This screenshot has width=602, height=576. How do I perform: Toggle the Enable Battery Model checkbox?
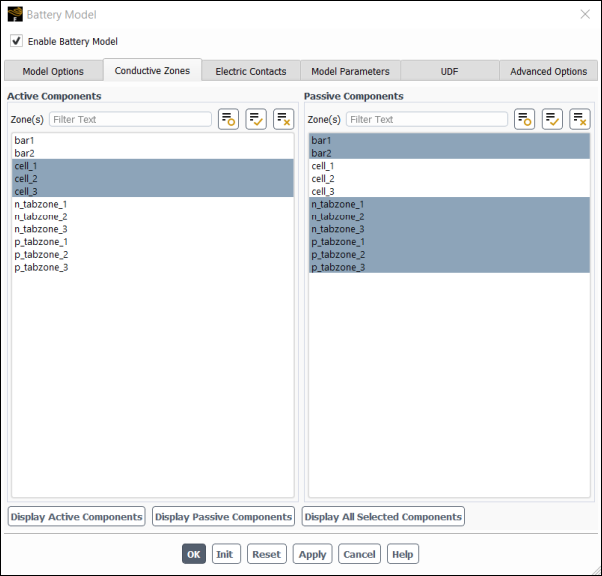[x=16, y=42]
